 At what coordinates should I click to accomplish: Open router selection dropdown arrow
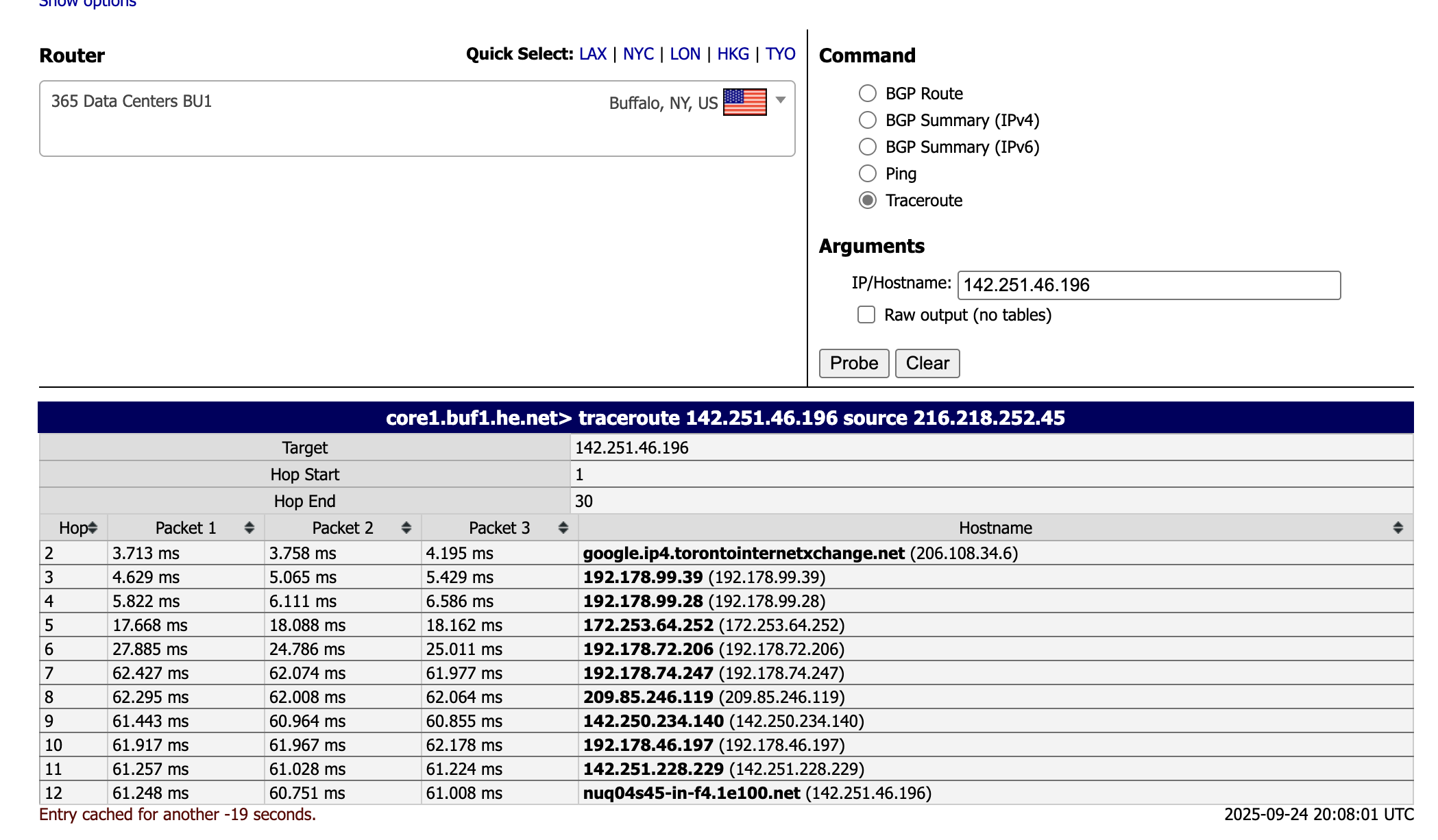coord(780,101)
